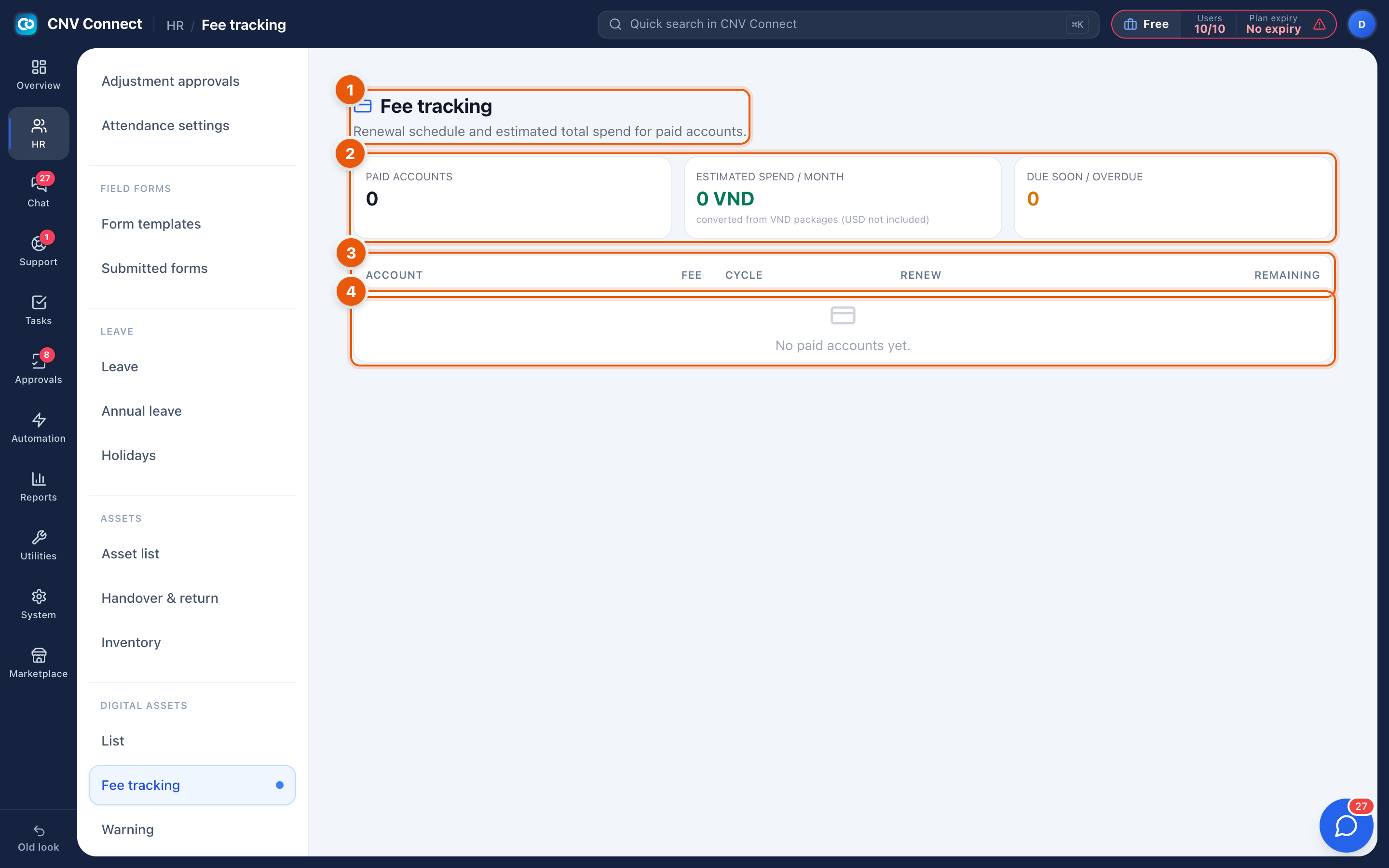Click the plan expiry warning triangle
Screen dimensions: 1389x868
point(1320,24)
